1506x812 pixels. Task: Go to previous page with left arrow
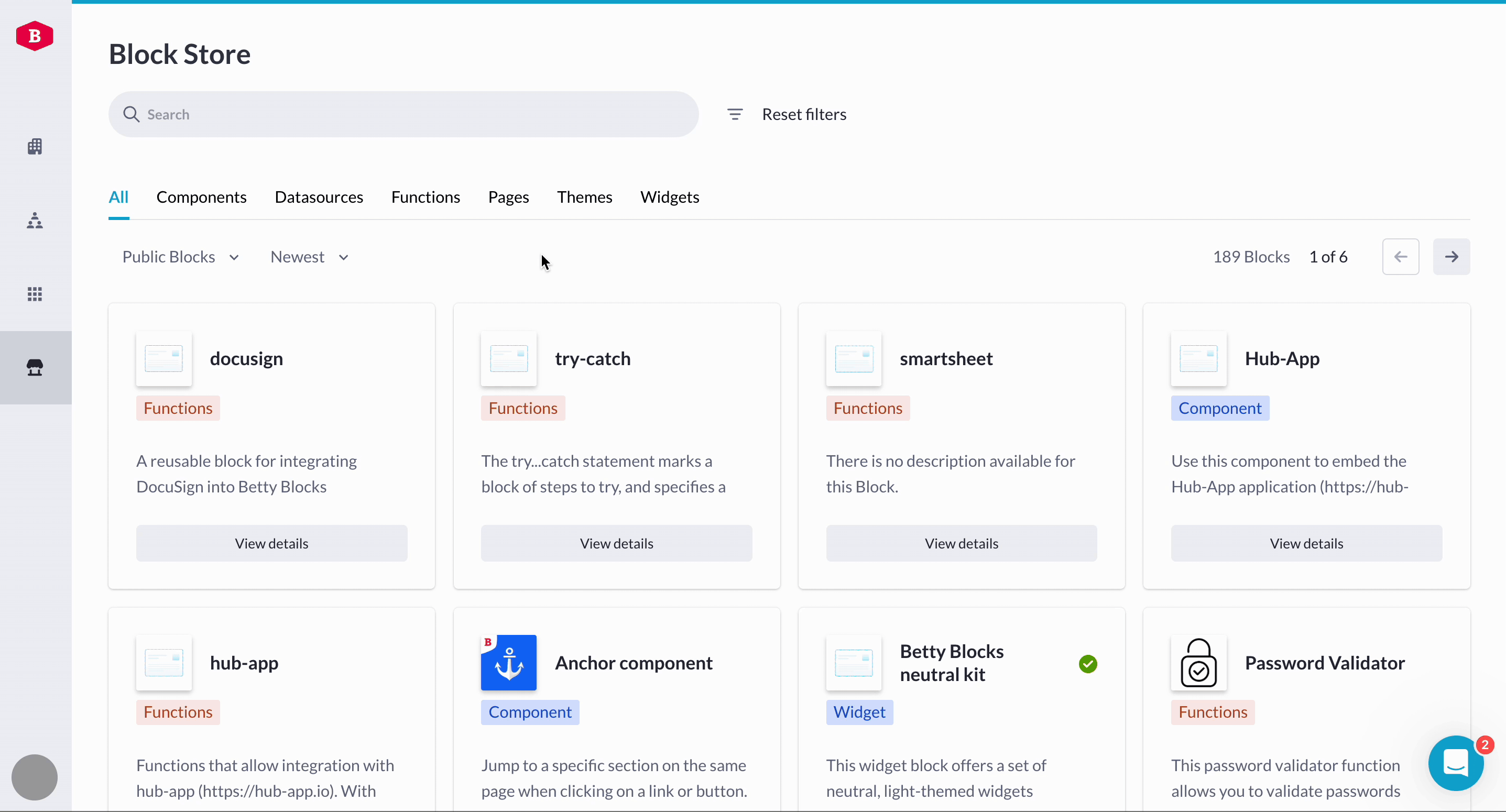tap(1401, 257)
